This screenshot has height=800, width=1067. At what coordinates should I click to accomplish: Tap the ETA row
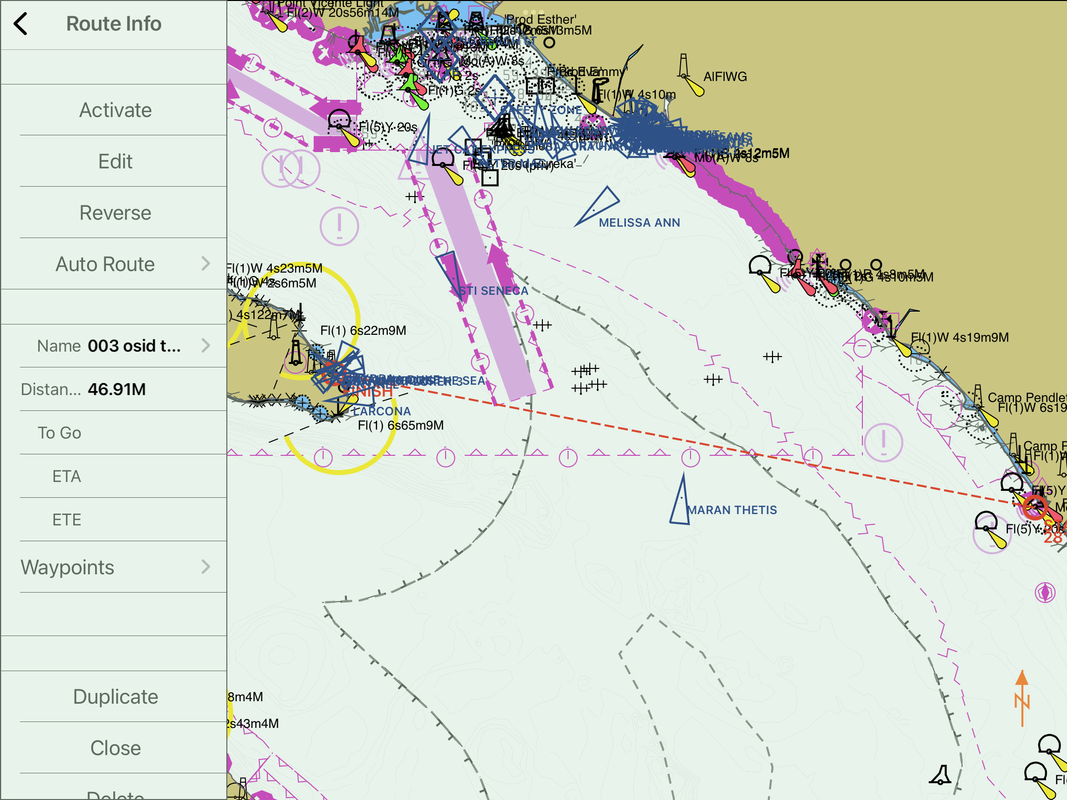pos(113,476)
